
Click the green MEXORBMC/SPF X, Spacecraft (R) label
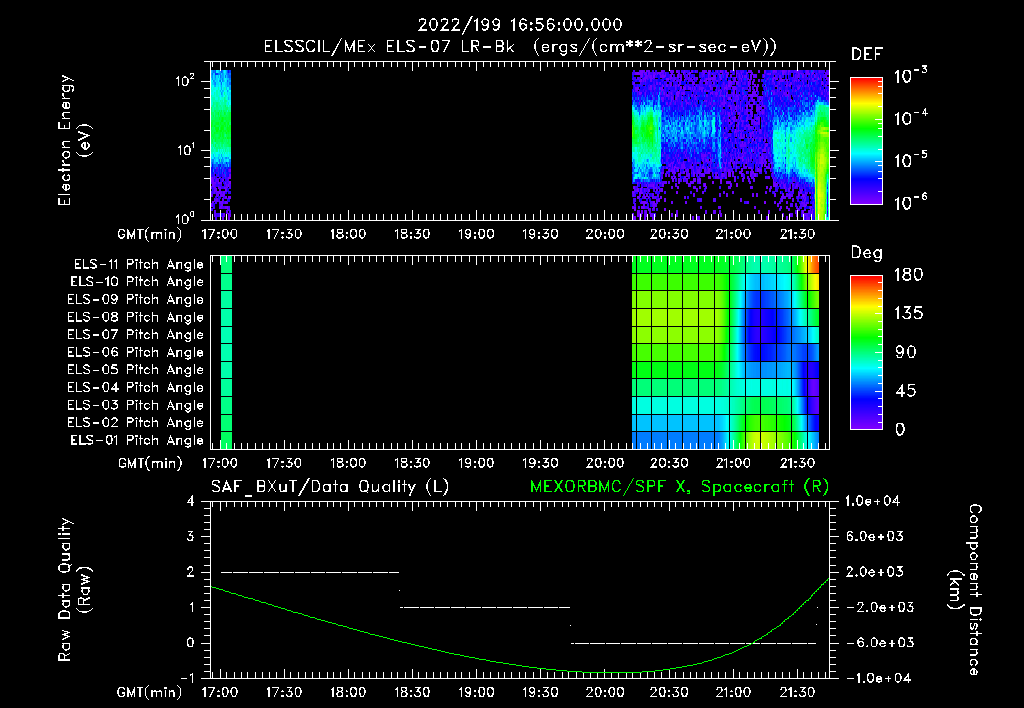point(679,487)
